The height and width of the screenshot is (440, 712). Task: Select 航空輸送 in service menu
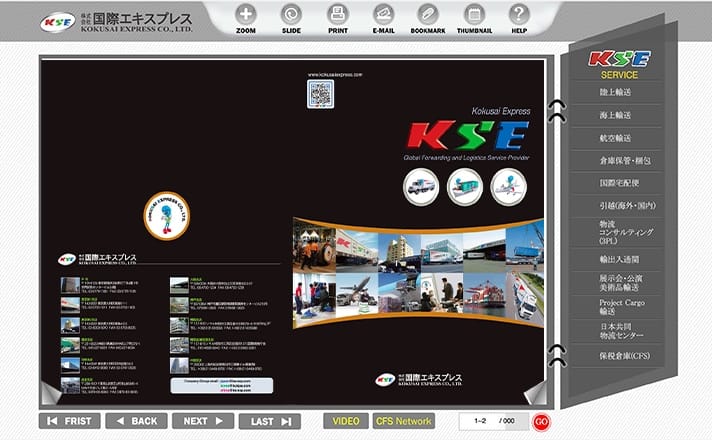[615, 138]
